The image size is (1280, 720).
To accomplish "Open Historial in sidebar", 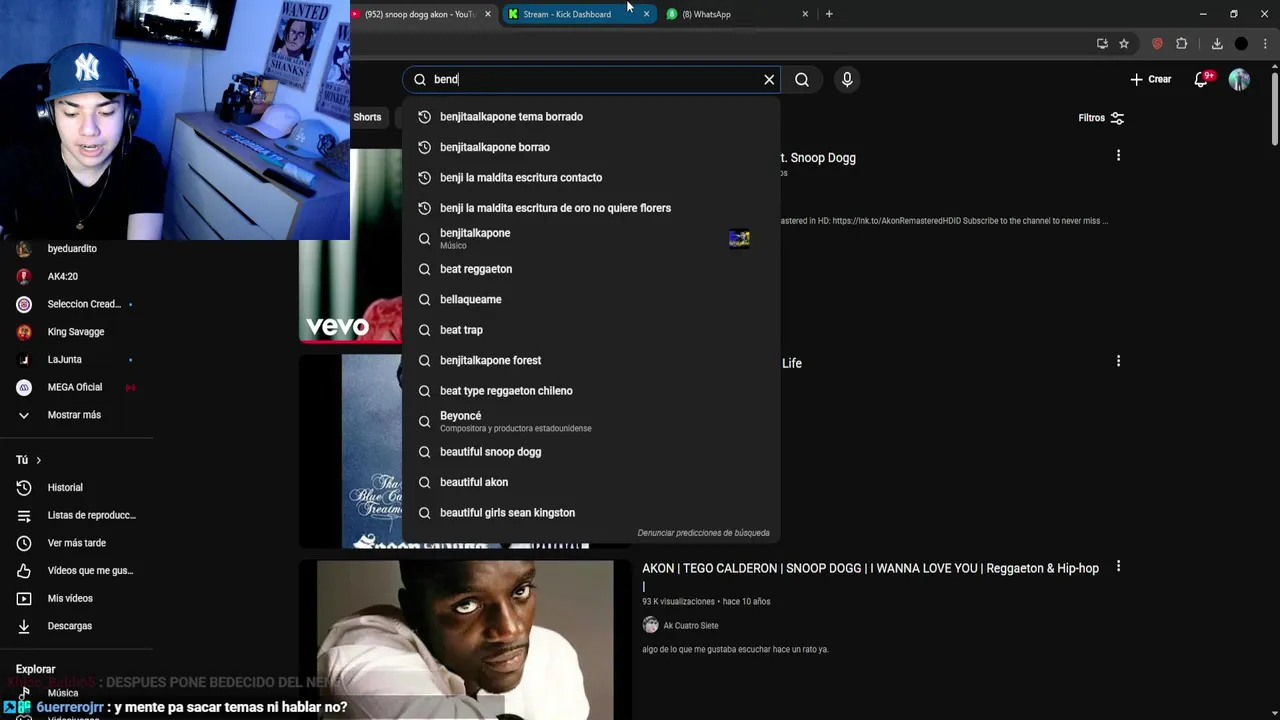I will (65, 488).
